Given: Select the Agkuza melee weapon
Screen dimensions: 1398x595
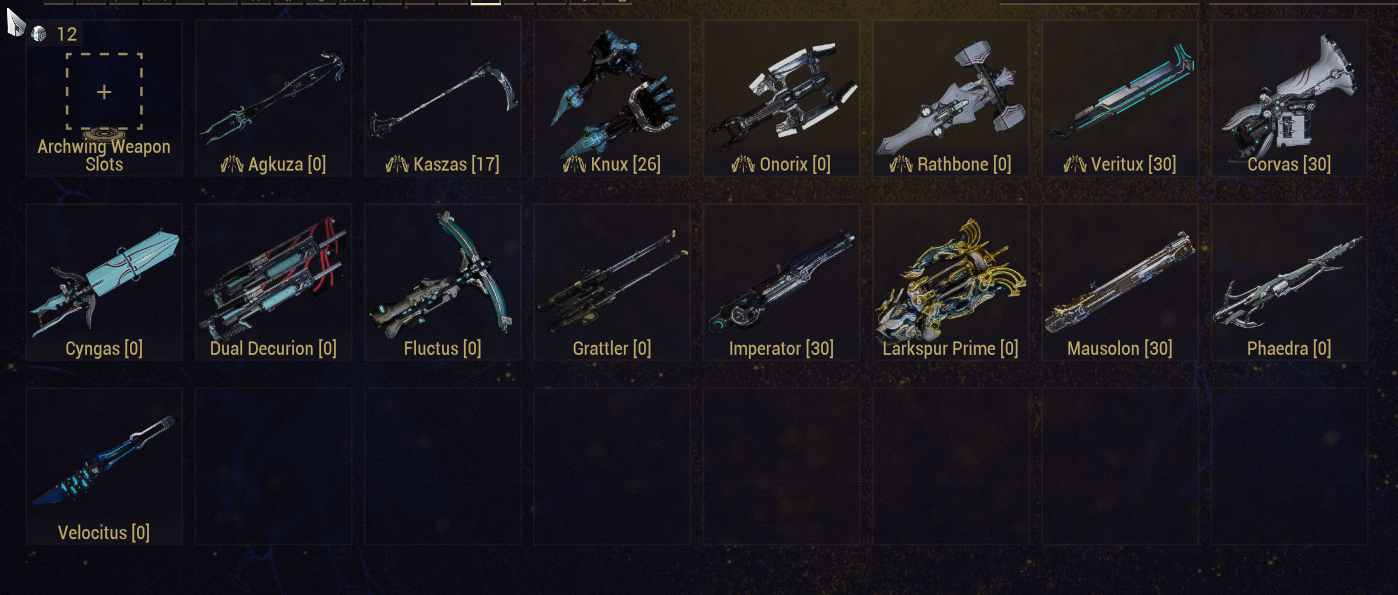Looking at the screenshot, I should click(273, 98).
